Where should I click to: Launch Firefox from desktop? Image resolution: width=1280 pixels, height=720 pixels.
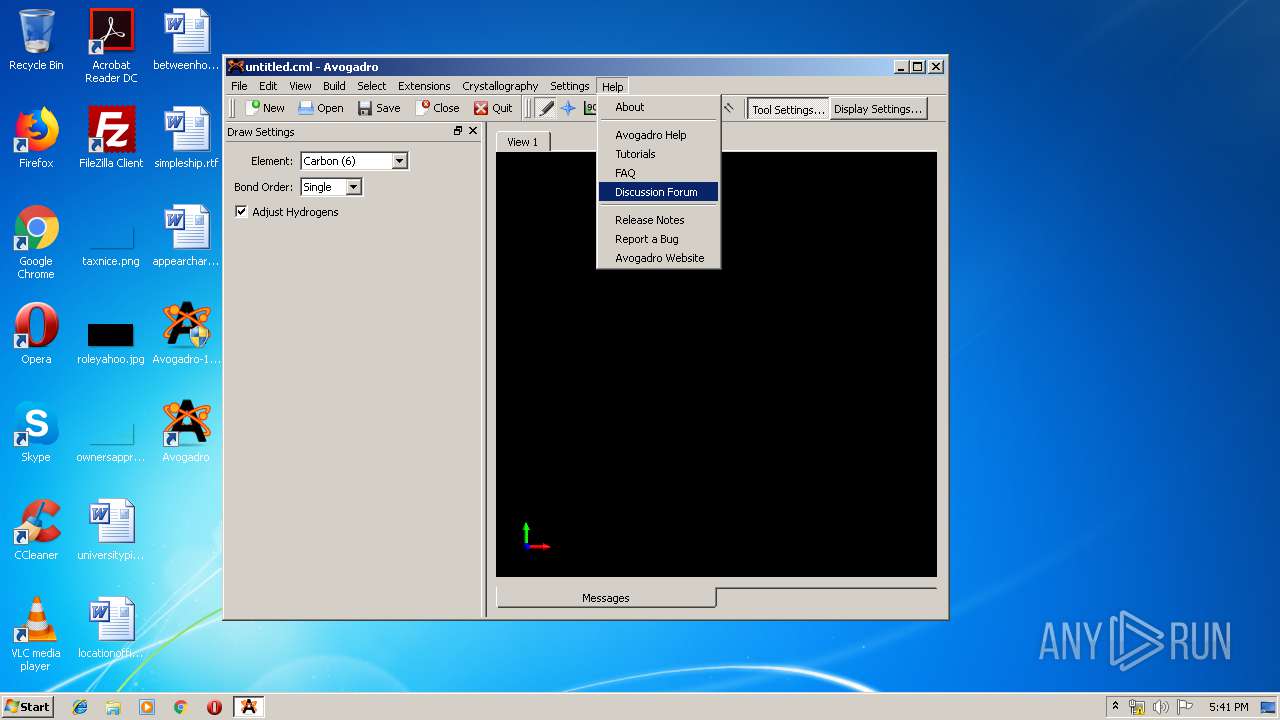coord(36,138)
